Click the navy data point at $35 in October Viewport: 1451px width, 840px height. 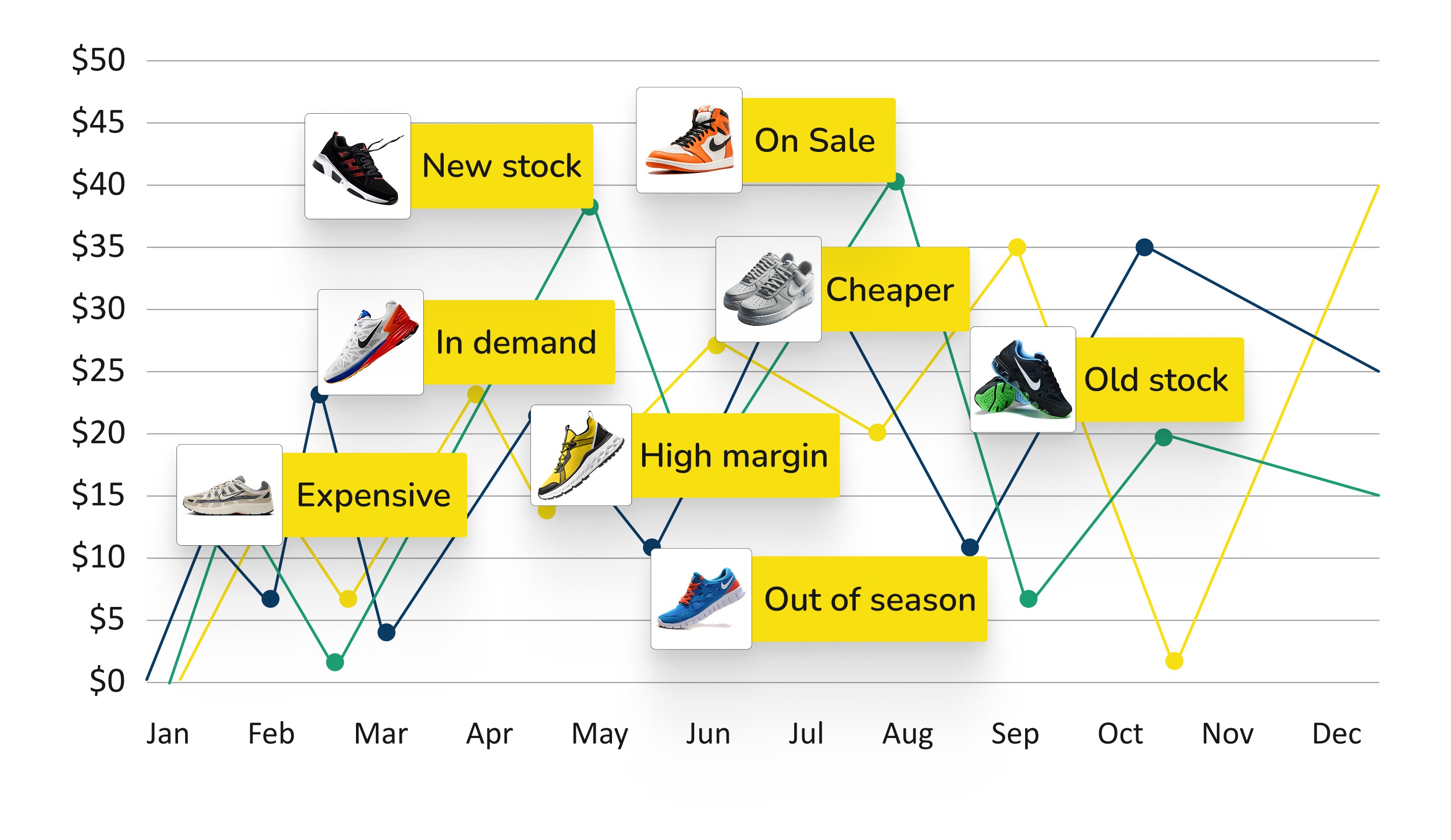pyautogui.click(x=1144, y=247)
